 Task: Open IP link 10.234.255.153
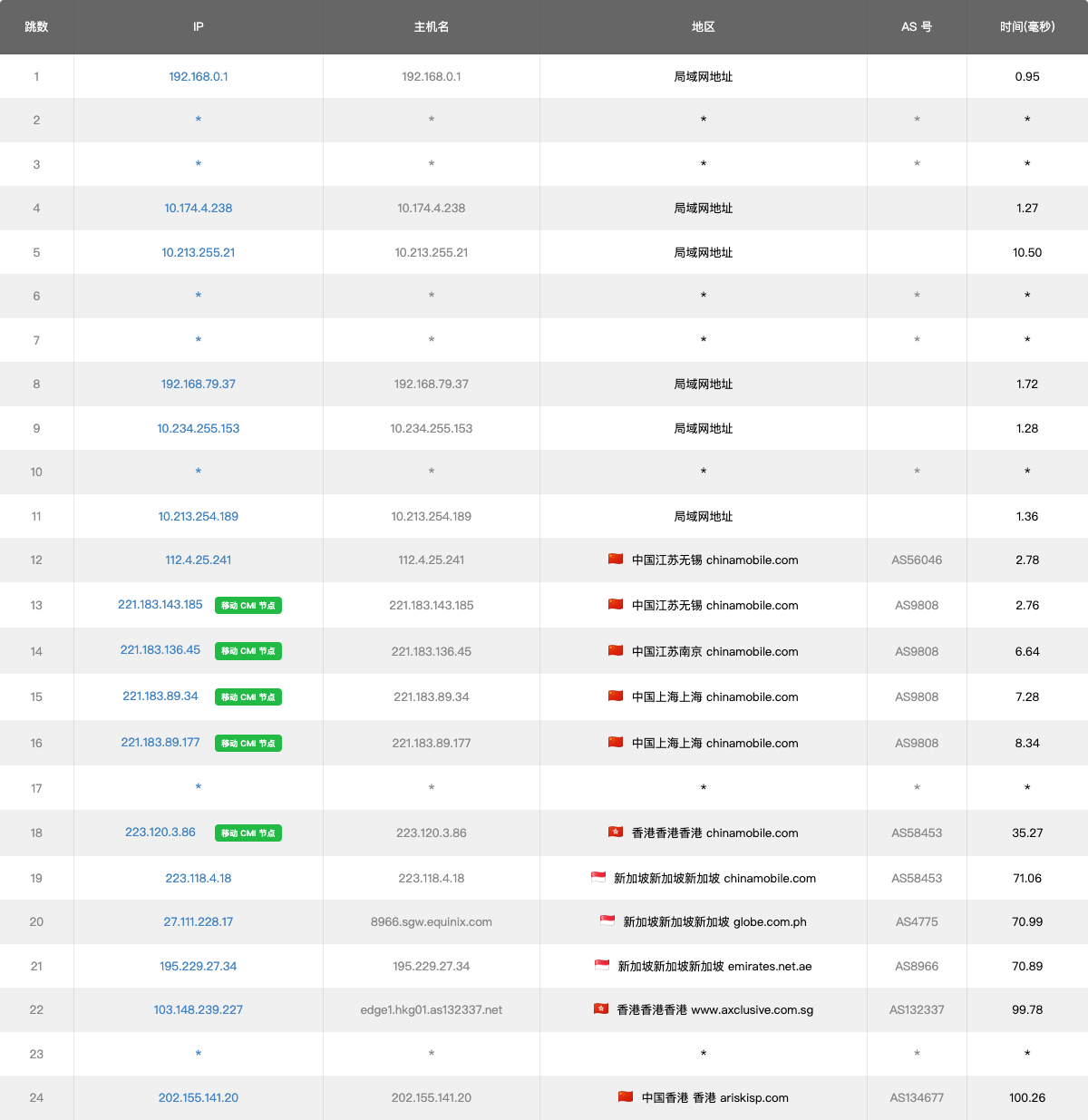coord(199,428)
